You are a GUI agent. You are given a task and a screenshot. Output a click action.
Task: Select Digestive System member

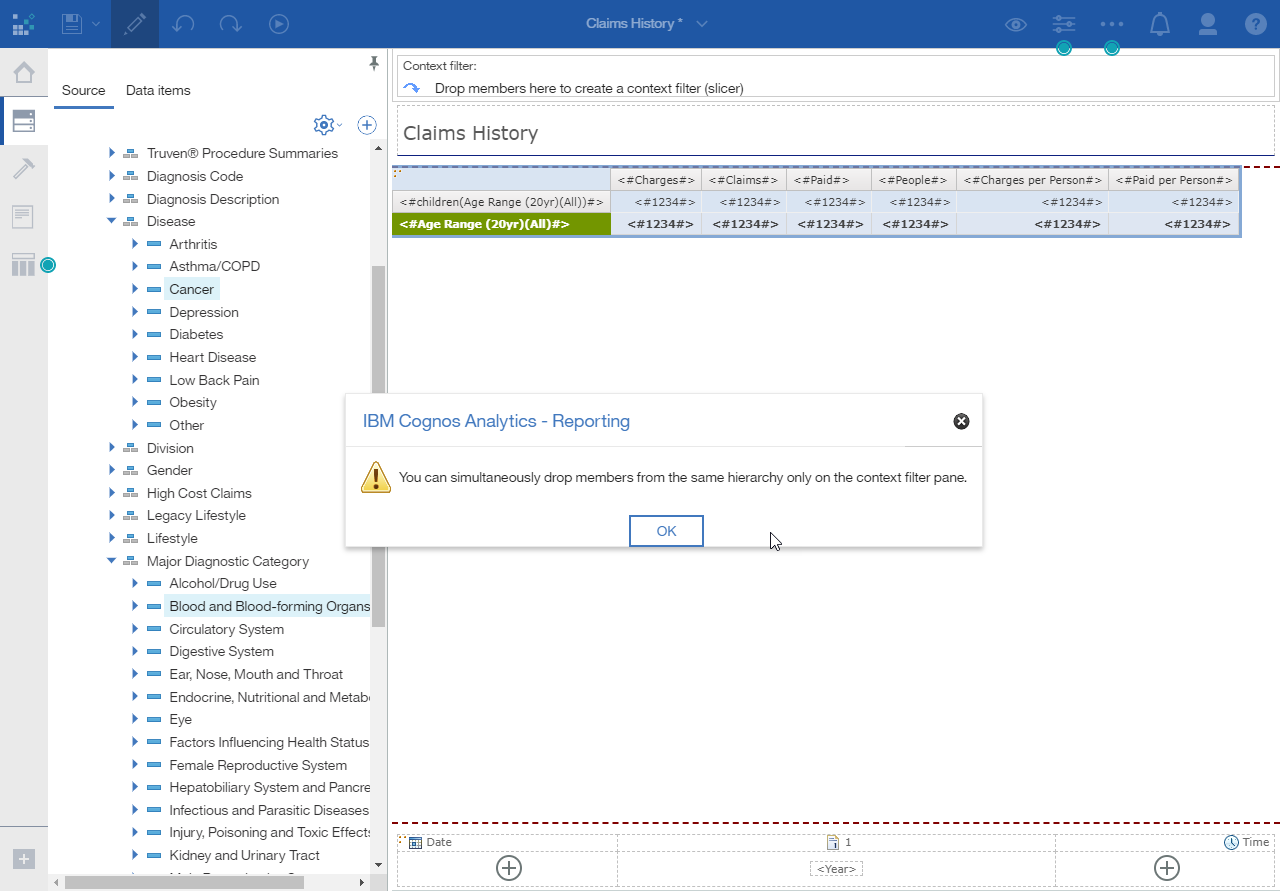[x=221, y=651]
